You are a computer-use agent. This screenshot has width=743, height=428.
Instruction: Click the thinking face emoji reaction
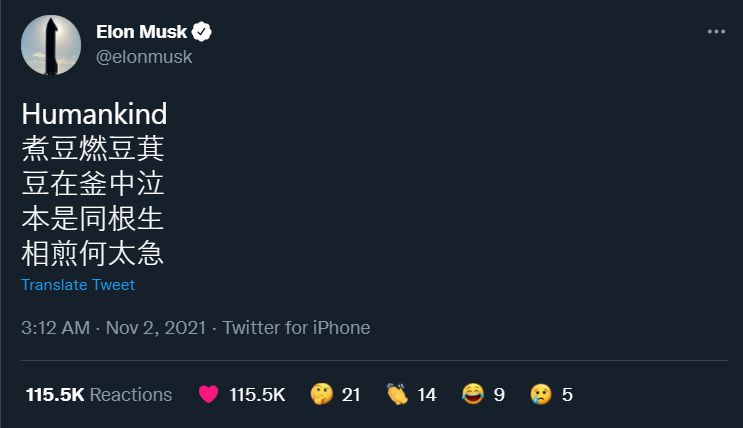coord(321,395)
